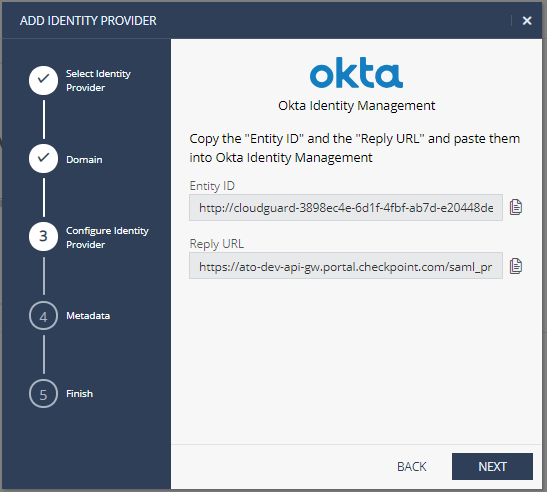
Task: Open the Configure Identity Provider step label
Action: coord(107,238)
